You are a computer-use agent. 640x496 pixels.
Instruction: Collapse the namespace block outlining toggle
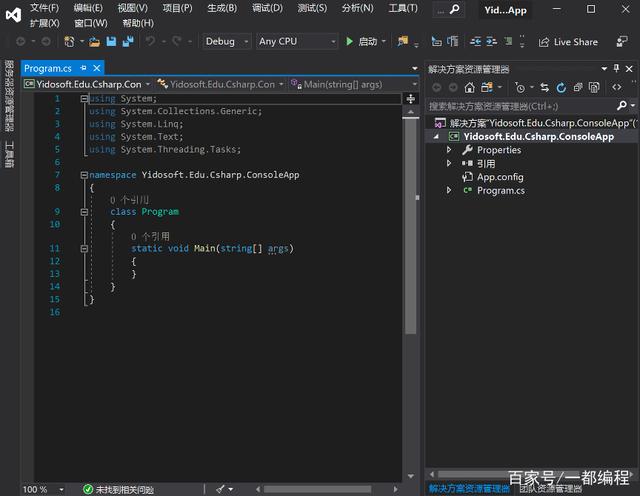click(x=84, y=175)
